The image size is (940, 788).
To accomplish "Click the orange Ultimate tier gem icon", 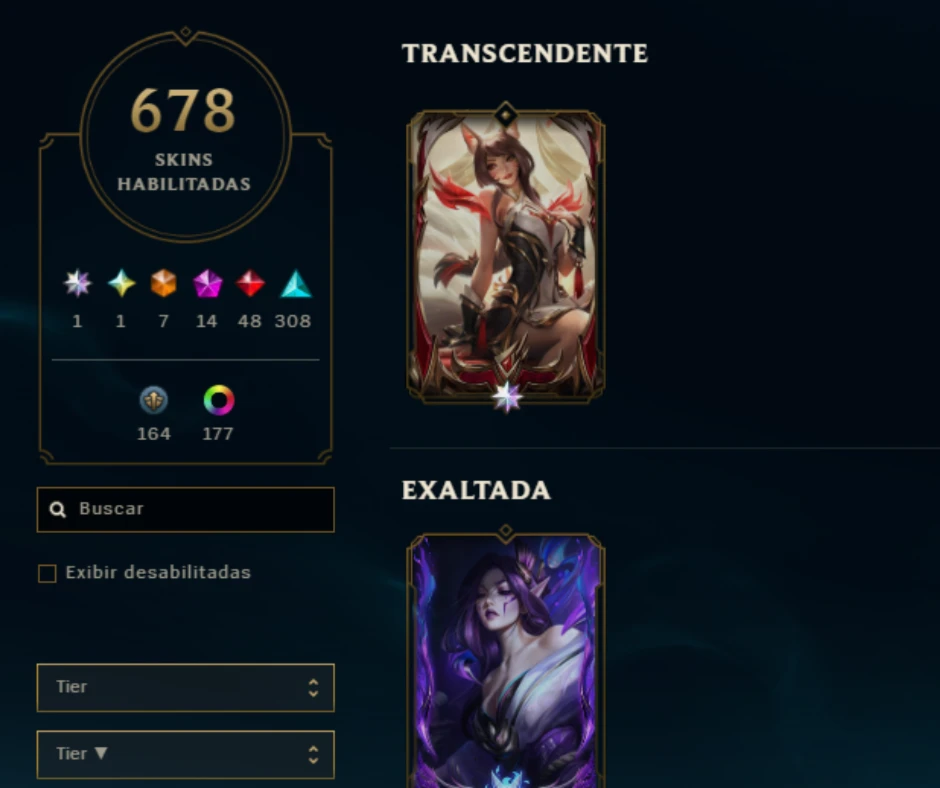I will coord(164,284).
